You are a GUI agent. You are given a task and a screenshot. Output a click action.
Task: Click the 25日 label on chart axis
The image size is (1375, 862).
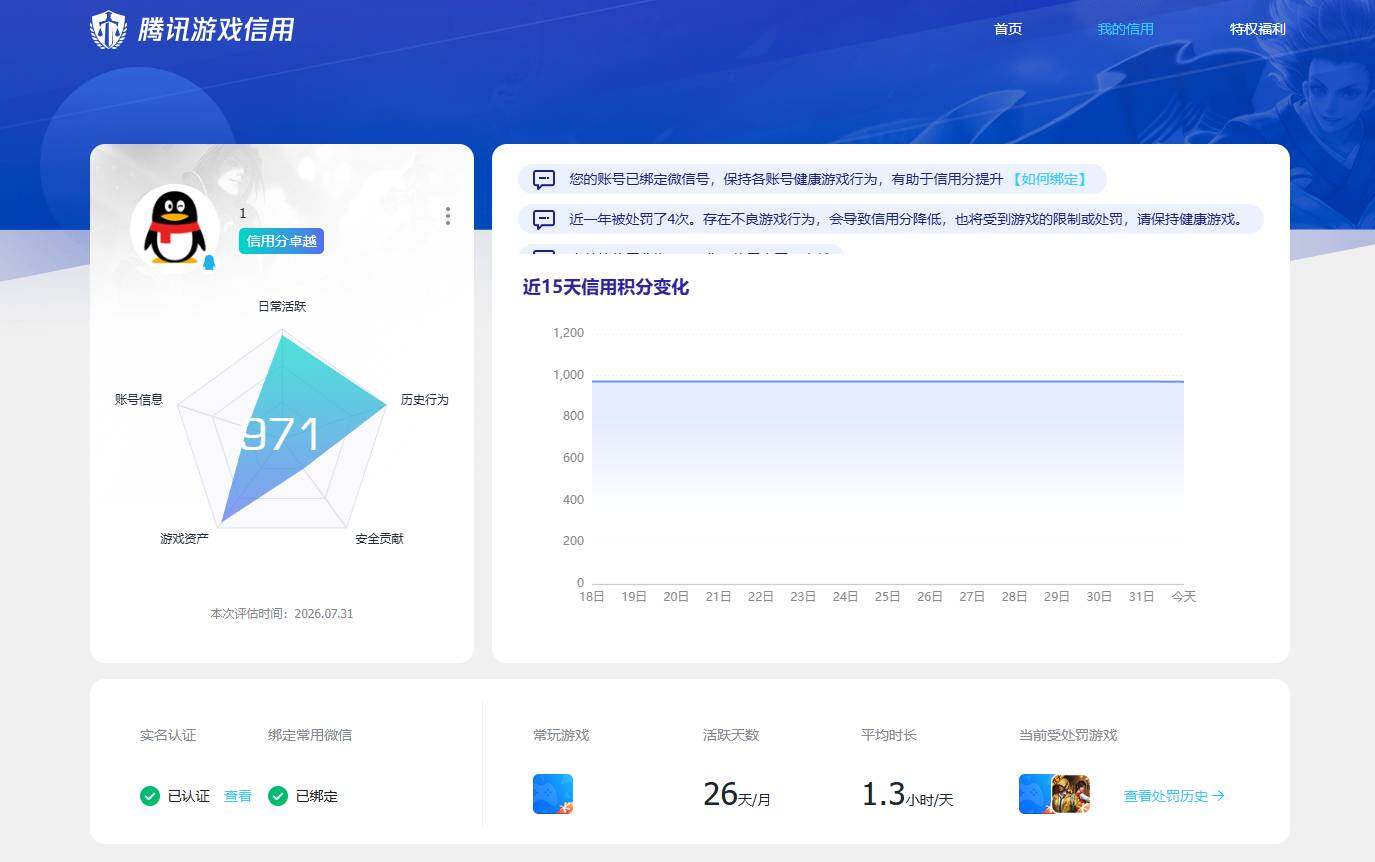tap(888, 596)
